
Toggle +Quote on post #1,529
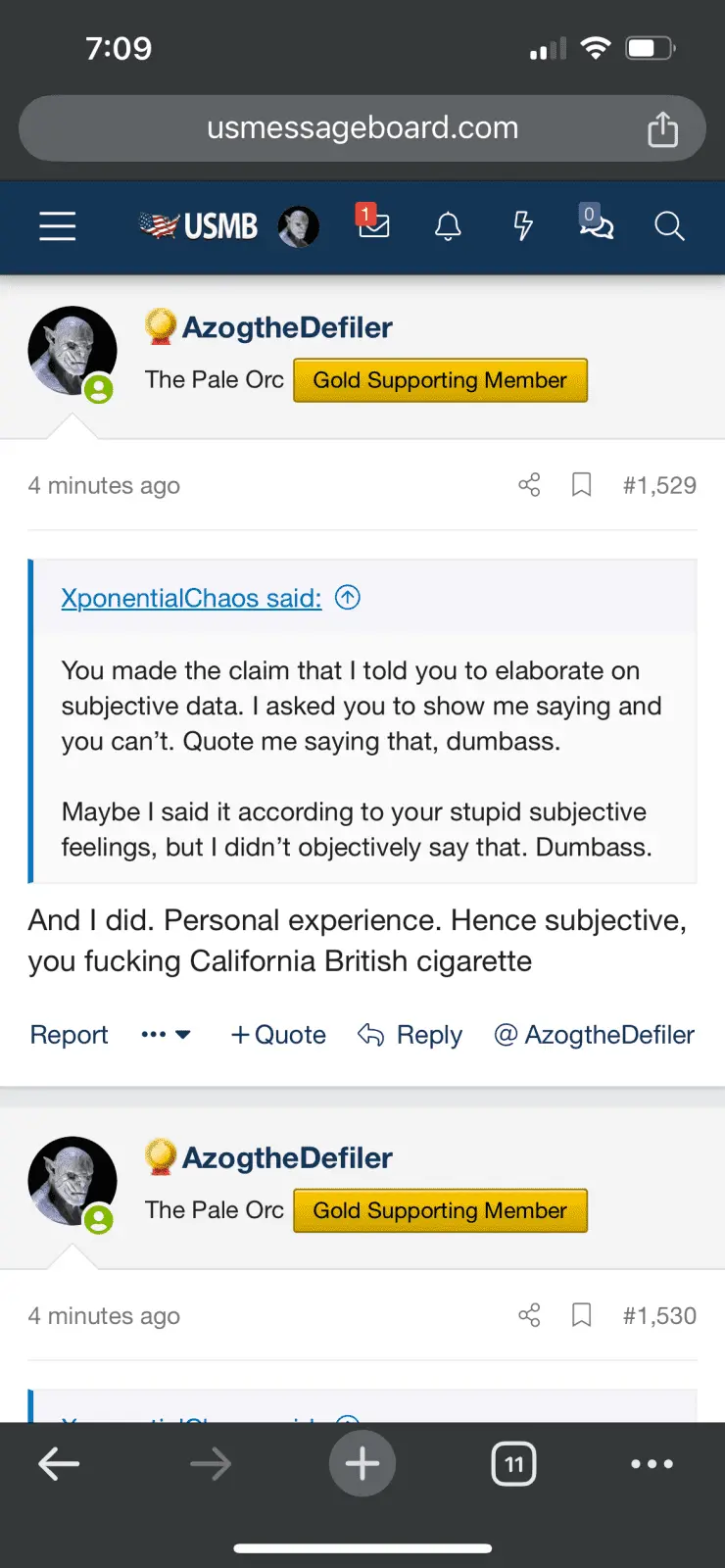[x=278, y=1035]
